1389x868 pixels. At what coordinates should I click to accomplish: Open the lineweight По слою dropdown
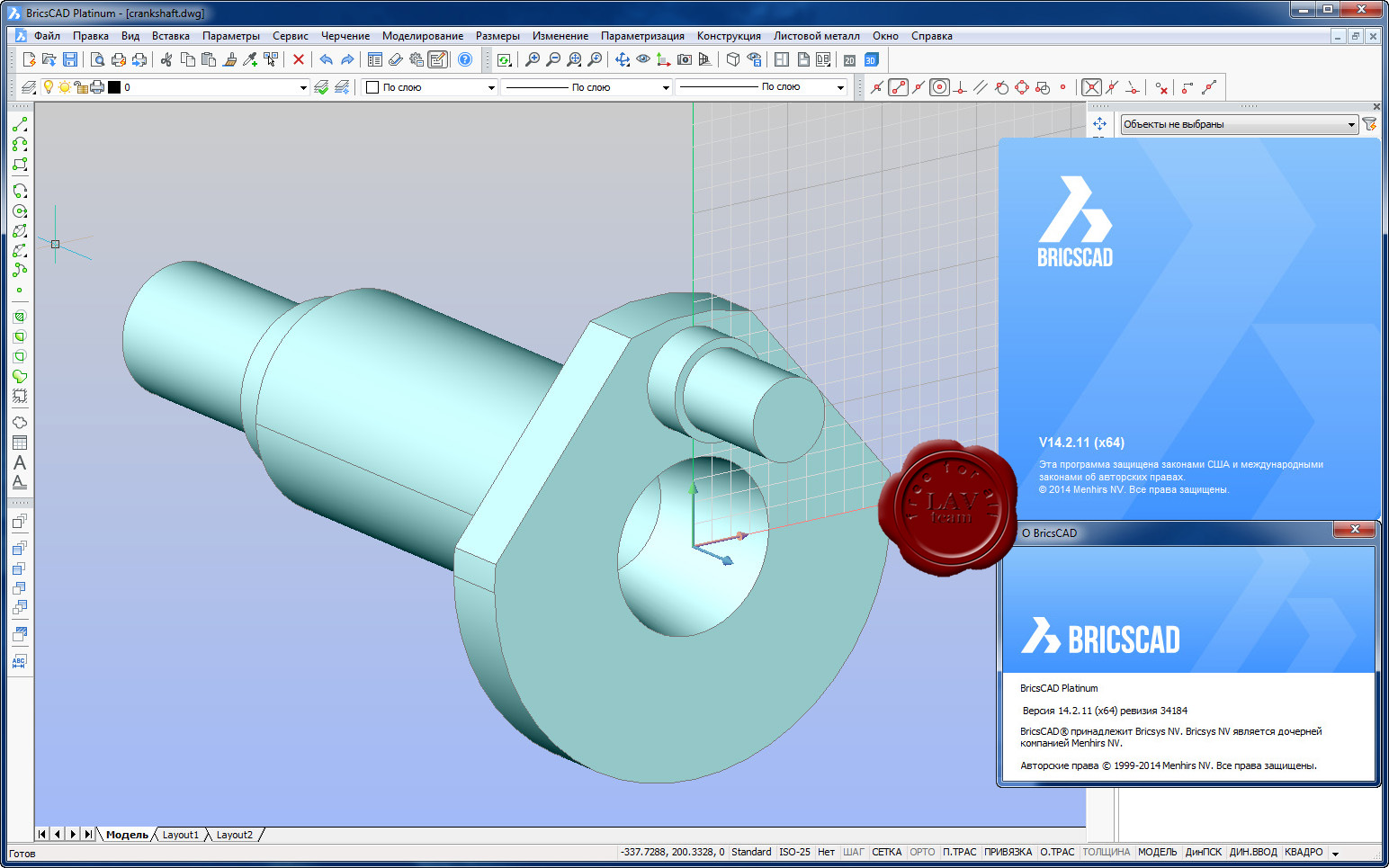pyautogui.click(x=840, y=87)
